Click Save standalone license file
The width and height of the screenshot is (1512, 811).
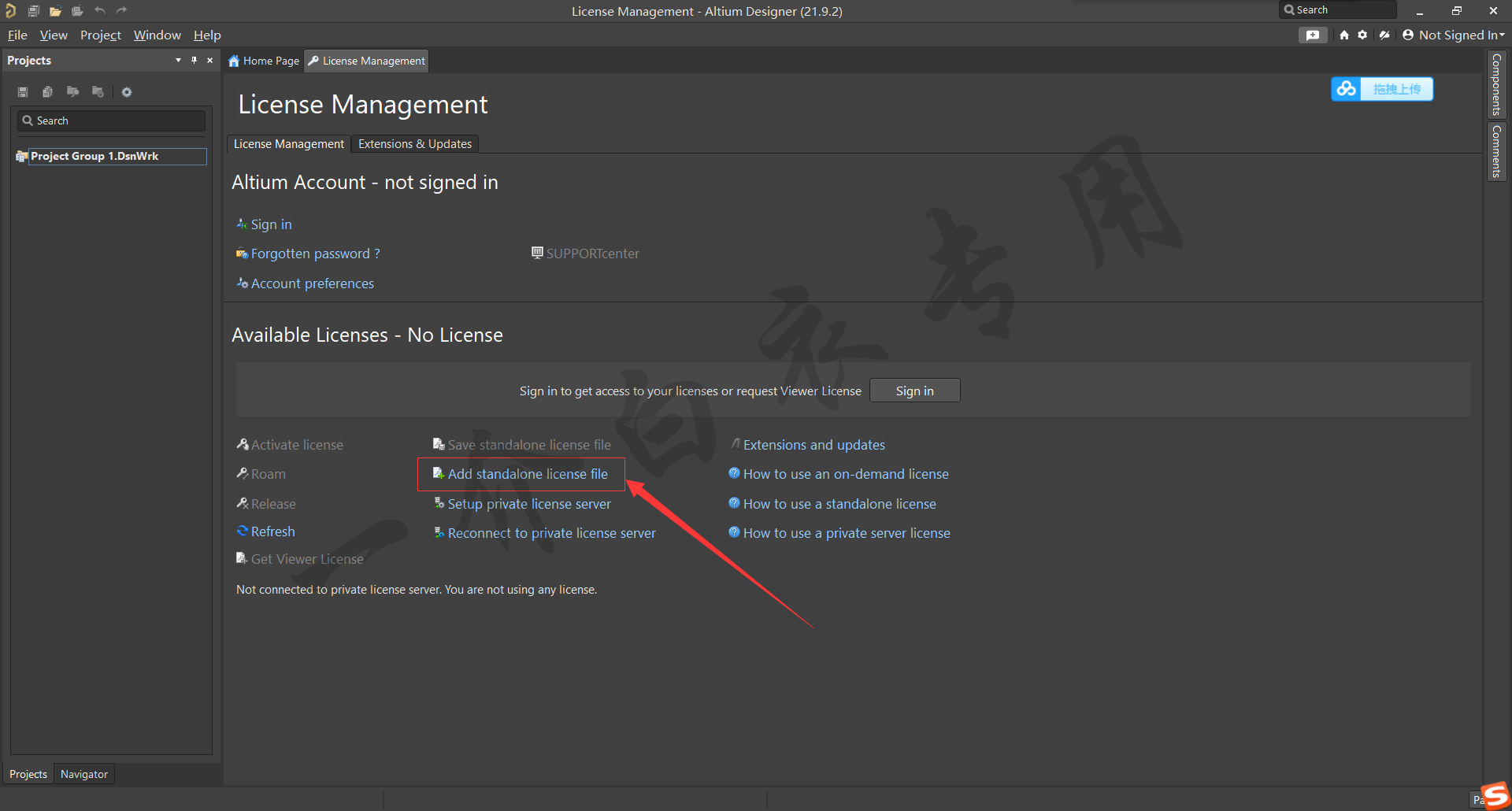(529, 445)
